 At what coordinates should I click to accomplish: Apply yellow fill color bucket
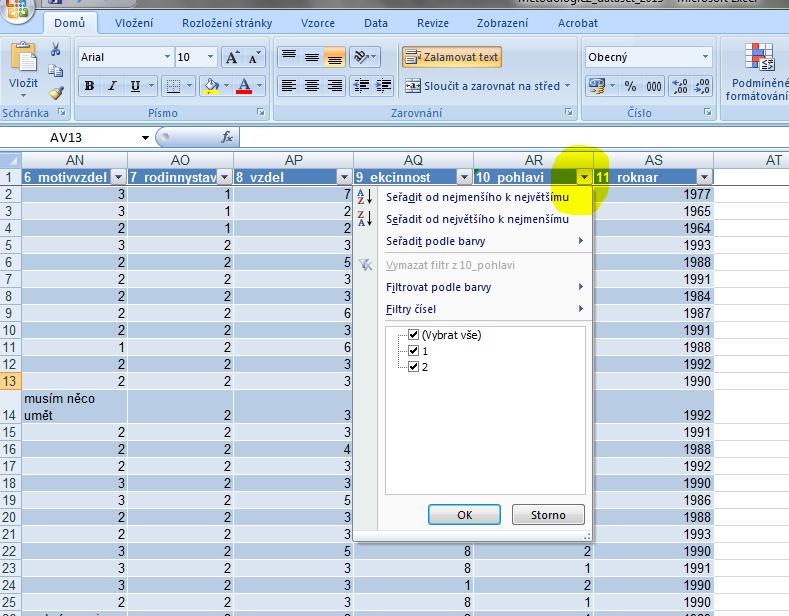coord(211,87)
